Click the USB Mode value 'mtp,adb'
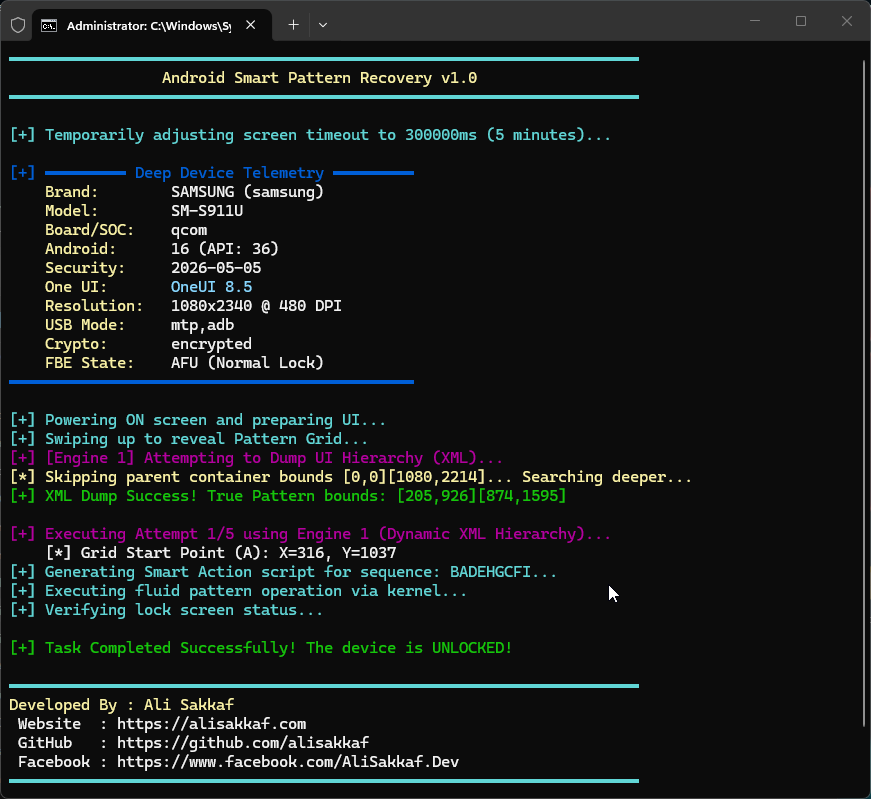The width and height of the screenshot is (871, 799). coord(202,325)
